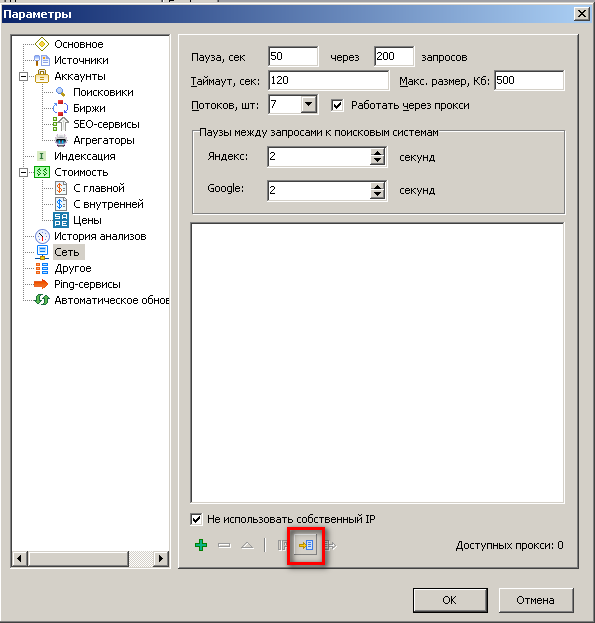Click the Индексация green I icon
Image resolution: width=595 pixels, height=623 pixels.
click(41, 156)
